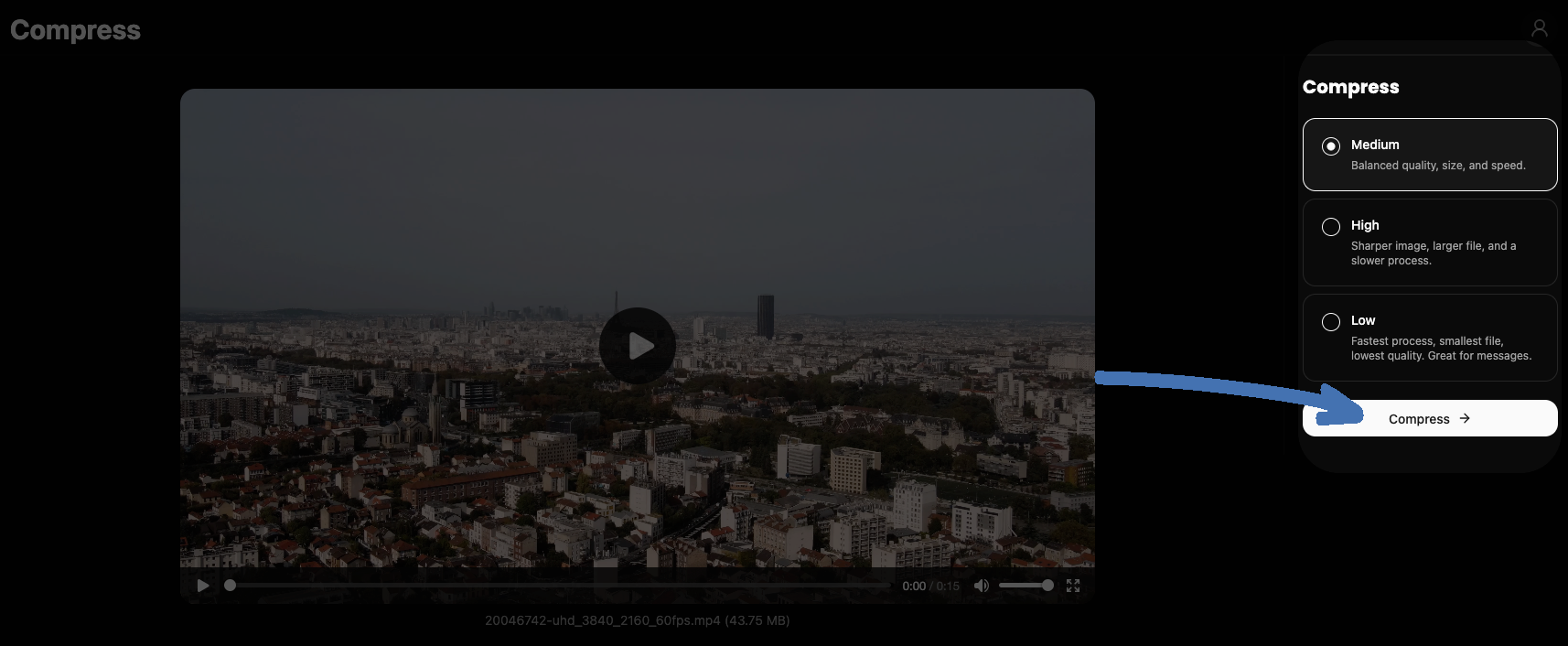Image resolution: width=1568 pixels, height=646 pixels.
Task: Mute the video with the speaker icon
Action: tap(981, 586)
